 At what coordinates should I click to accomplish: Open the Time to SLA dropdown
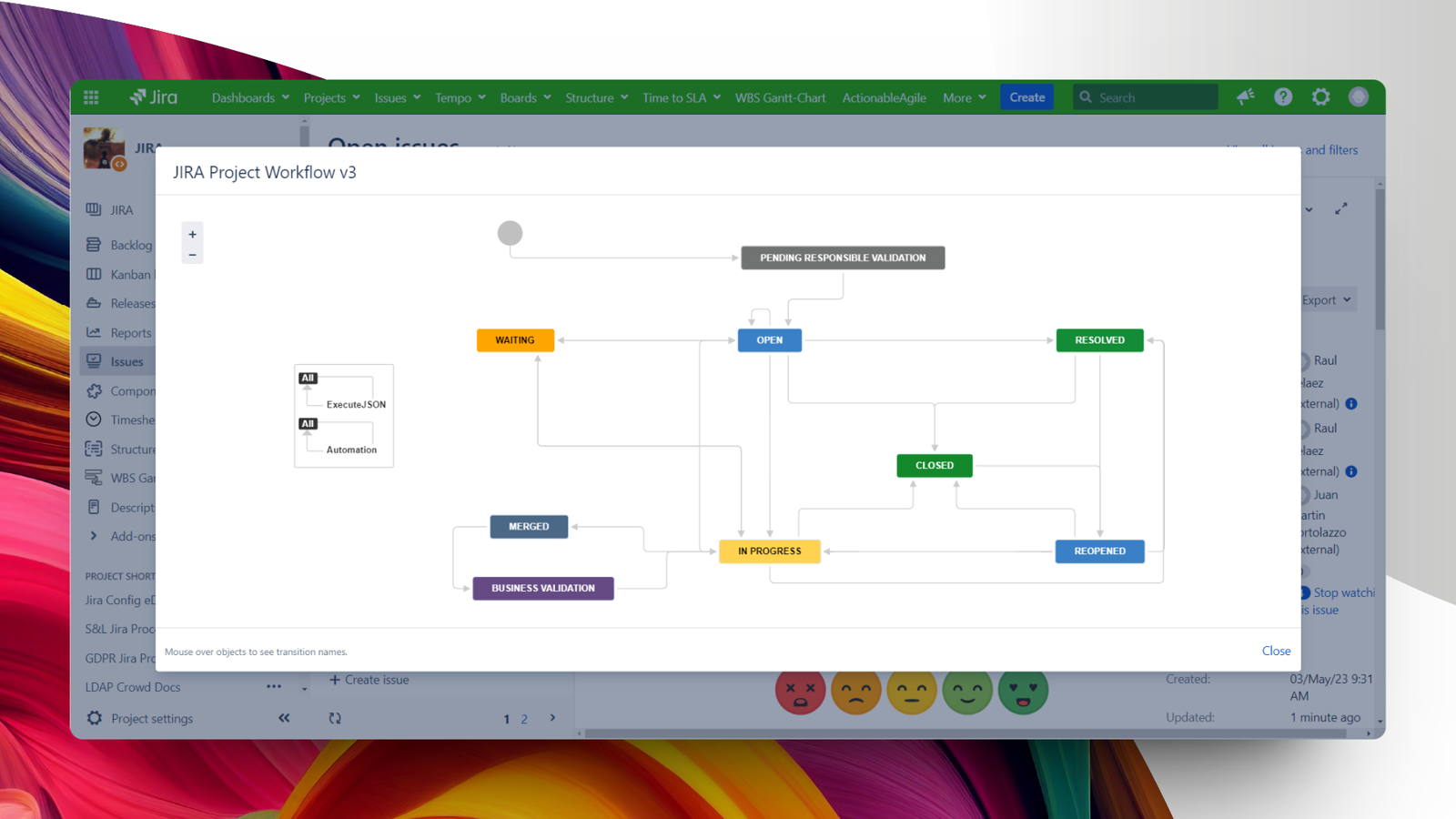682,97
